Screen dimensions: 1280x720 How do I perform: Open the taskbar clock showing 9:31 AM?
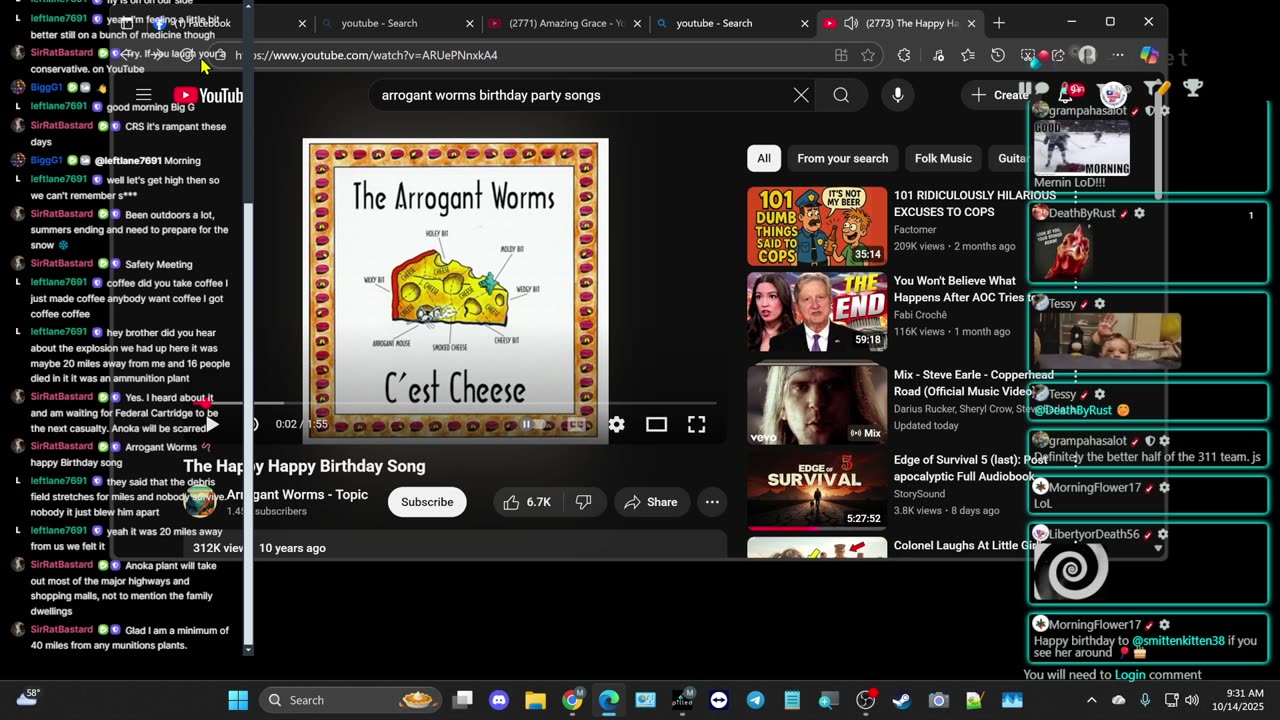click(x=1236, y=700)
